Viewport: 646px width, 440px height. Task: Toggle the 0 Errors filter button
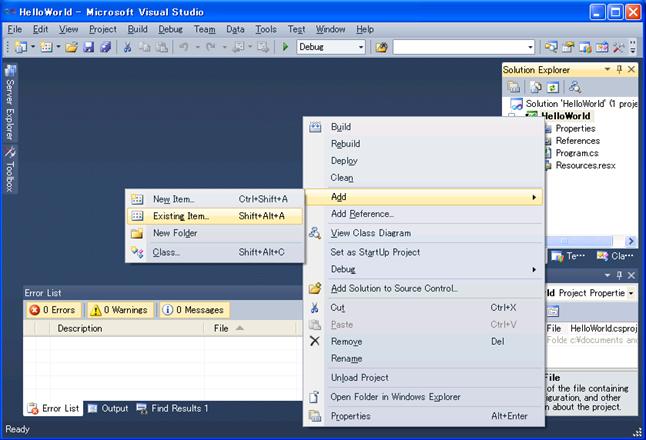(53, 310)
